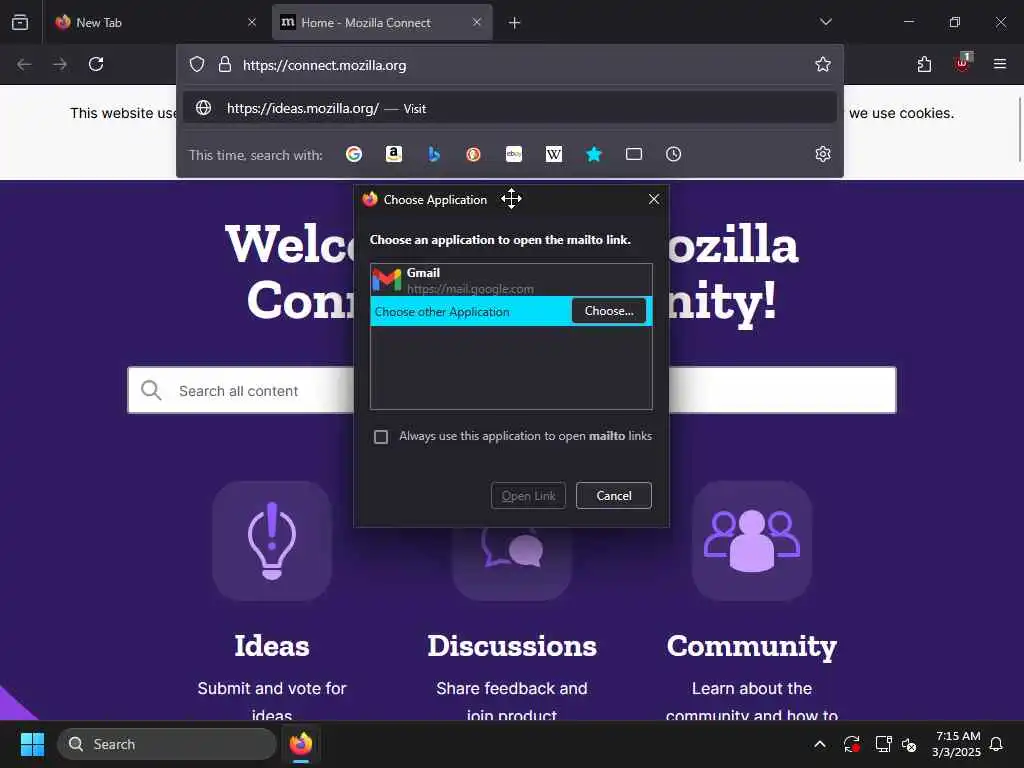Image resolution: width=1024 pixels, height=768 pixels.
Task: Search with Wikipedia in the URL bar
Action: (x=554, y=154)
